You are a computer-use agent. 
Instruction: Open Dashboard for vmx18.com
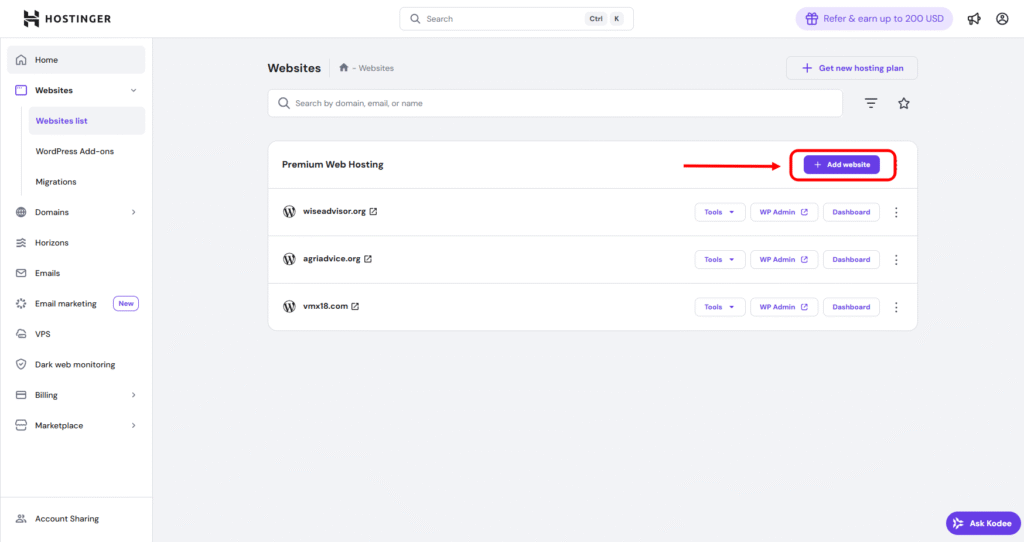[851, 307]
